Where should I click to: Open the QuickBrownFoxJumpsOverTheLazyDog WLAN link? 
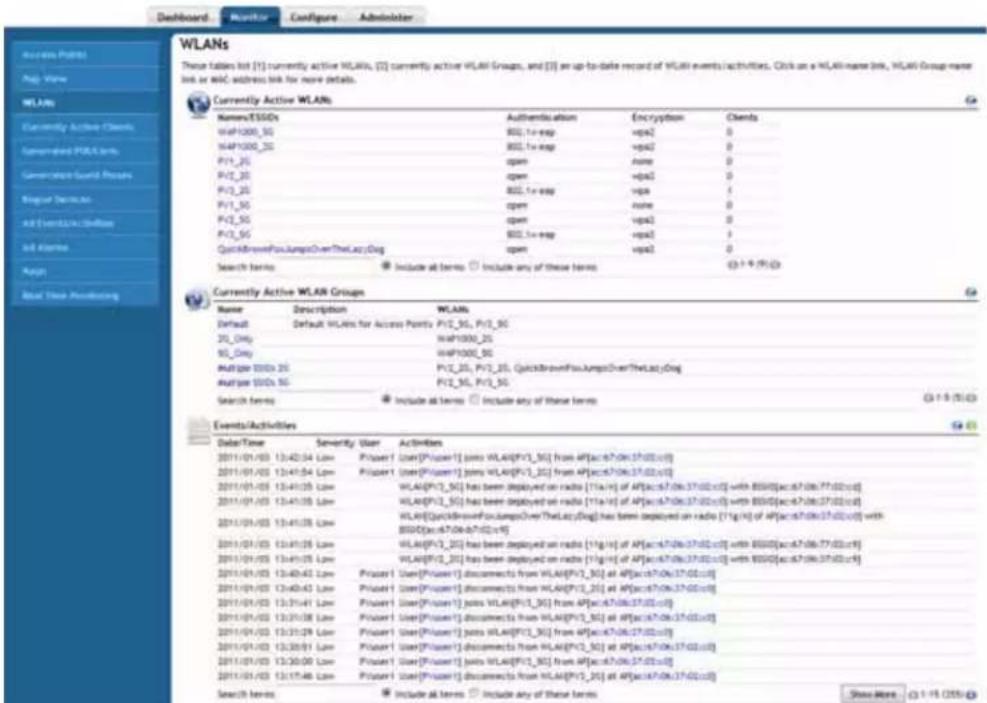(x=301, y=249)
